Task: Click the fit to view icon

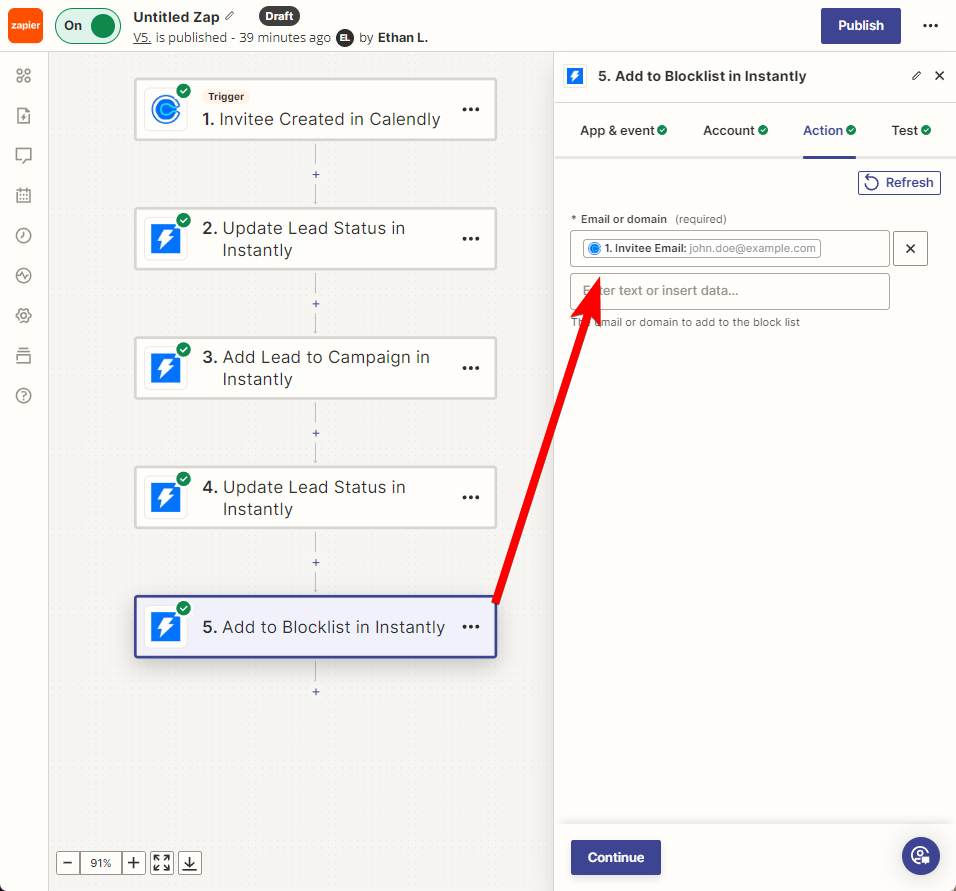Action: click(x=162, y=863)
